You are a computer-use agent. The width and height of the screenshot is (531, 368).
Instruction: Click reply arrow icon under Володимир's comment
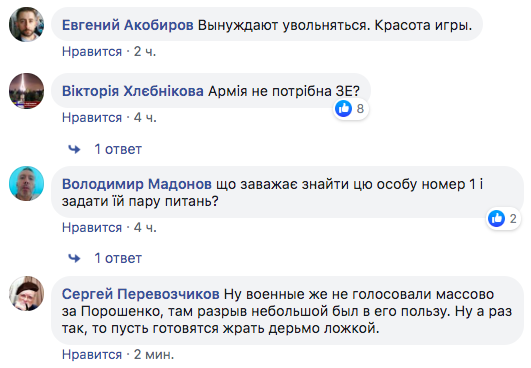[74, 258]
